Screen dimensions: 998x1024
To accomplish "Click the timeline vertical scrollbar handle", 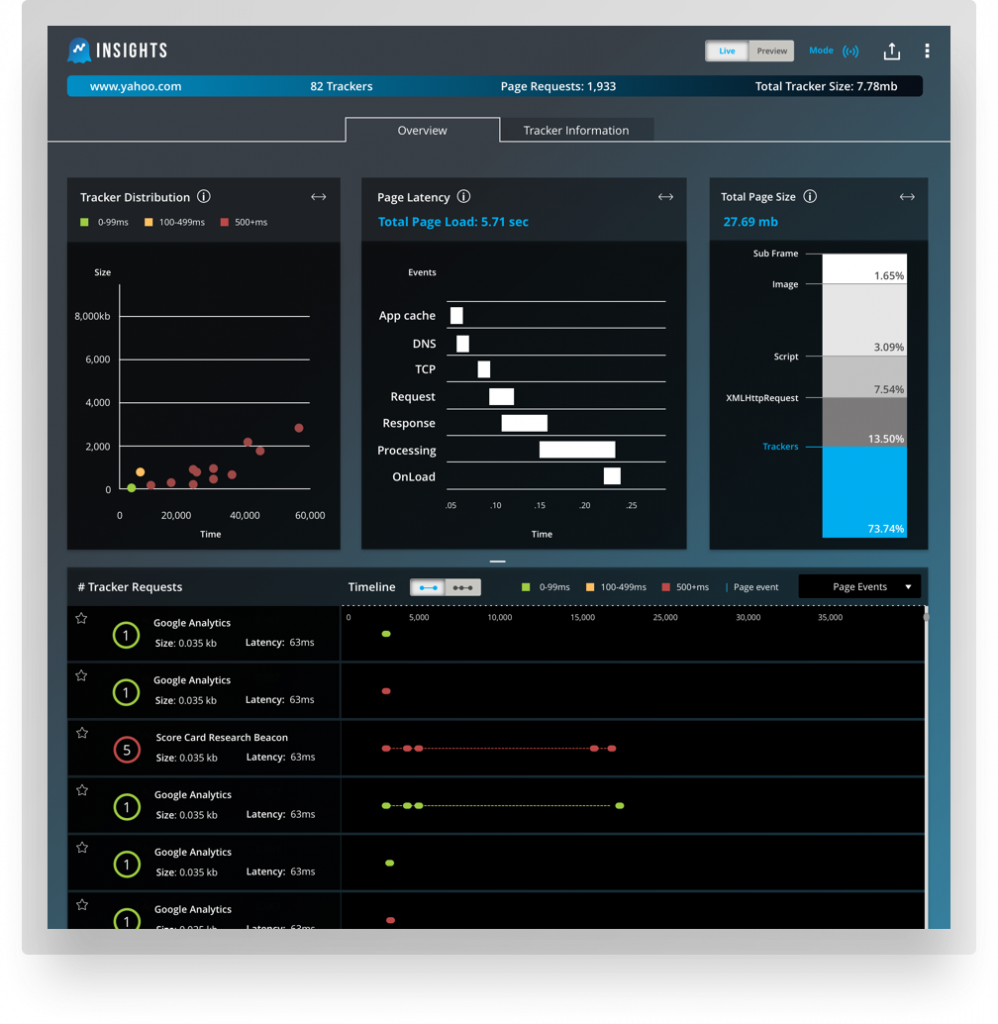I will pyautogui.click(x=926, y=616).
